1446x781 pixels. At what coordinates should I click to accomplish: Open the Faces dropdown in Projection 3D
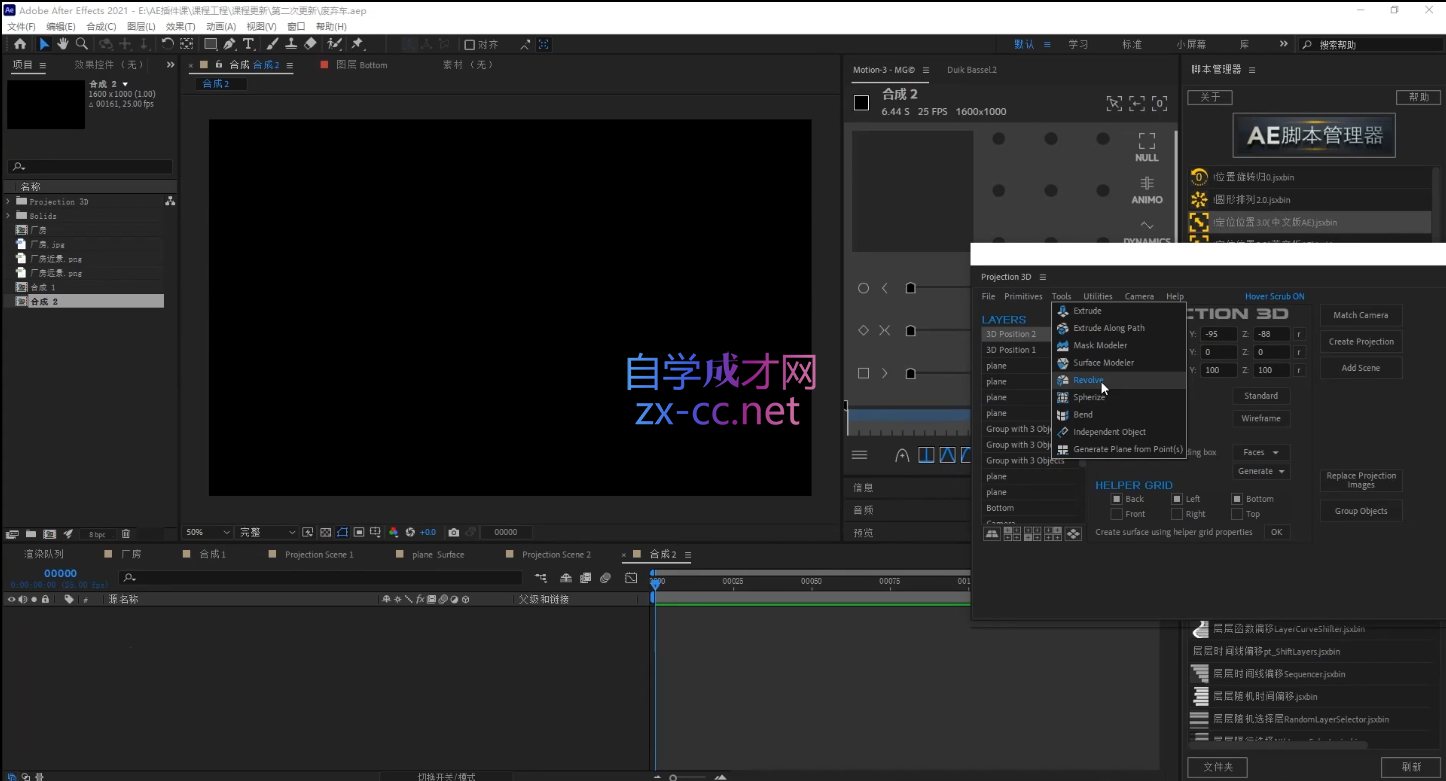click(x=1261, y=452)
